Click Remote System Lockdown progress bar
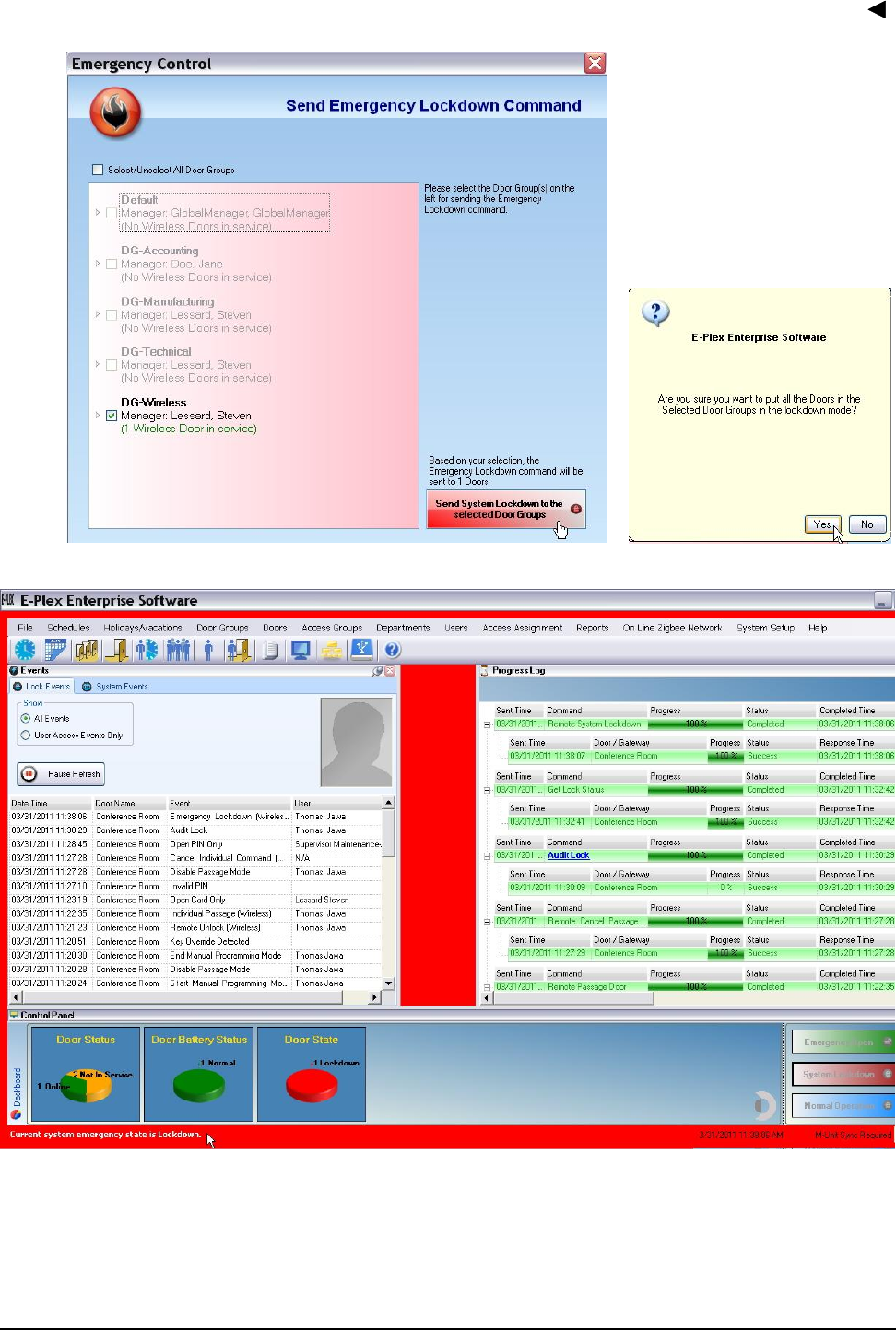Screen dimensions: 896x1330 pos(696,724)
